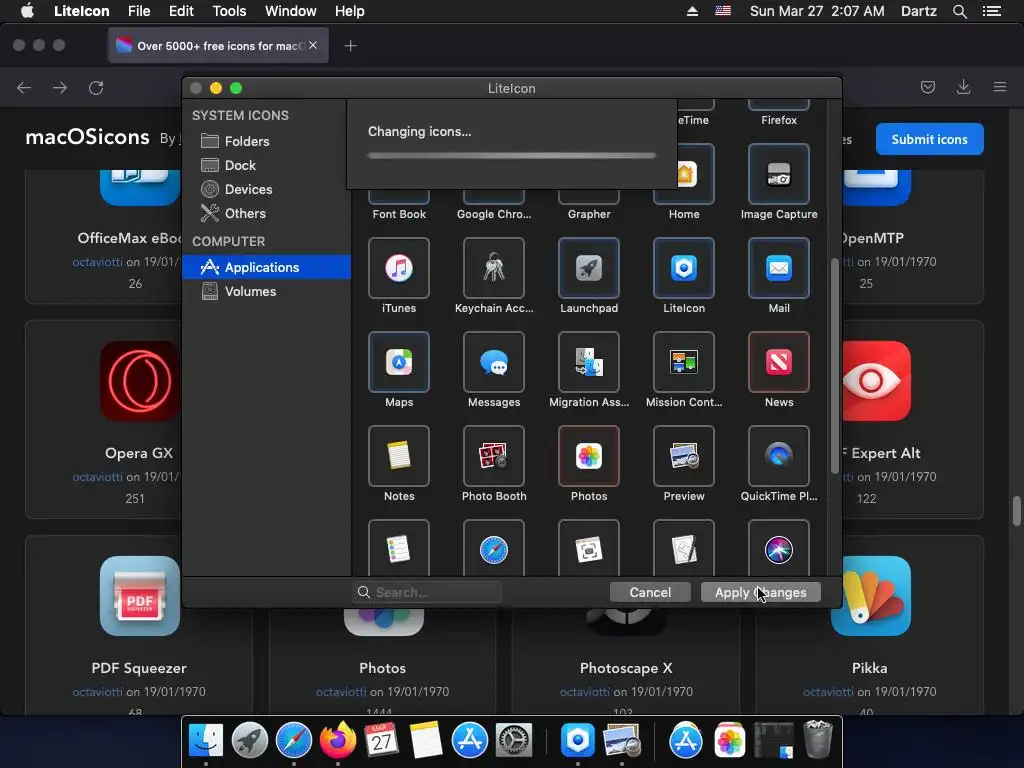Select Applications in the Computer section
The height and width of the screenshot is (768, 1024).
(x=266, y=267)
